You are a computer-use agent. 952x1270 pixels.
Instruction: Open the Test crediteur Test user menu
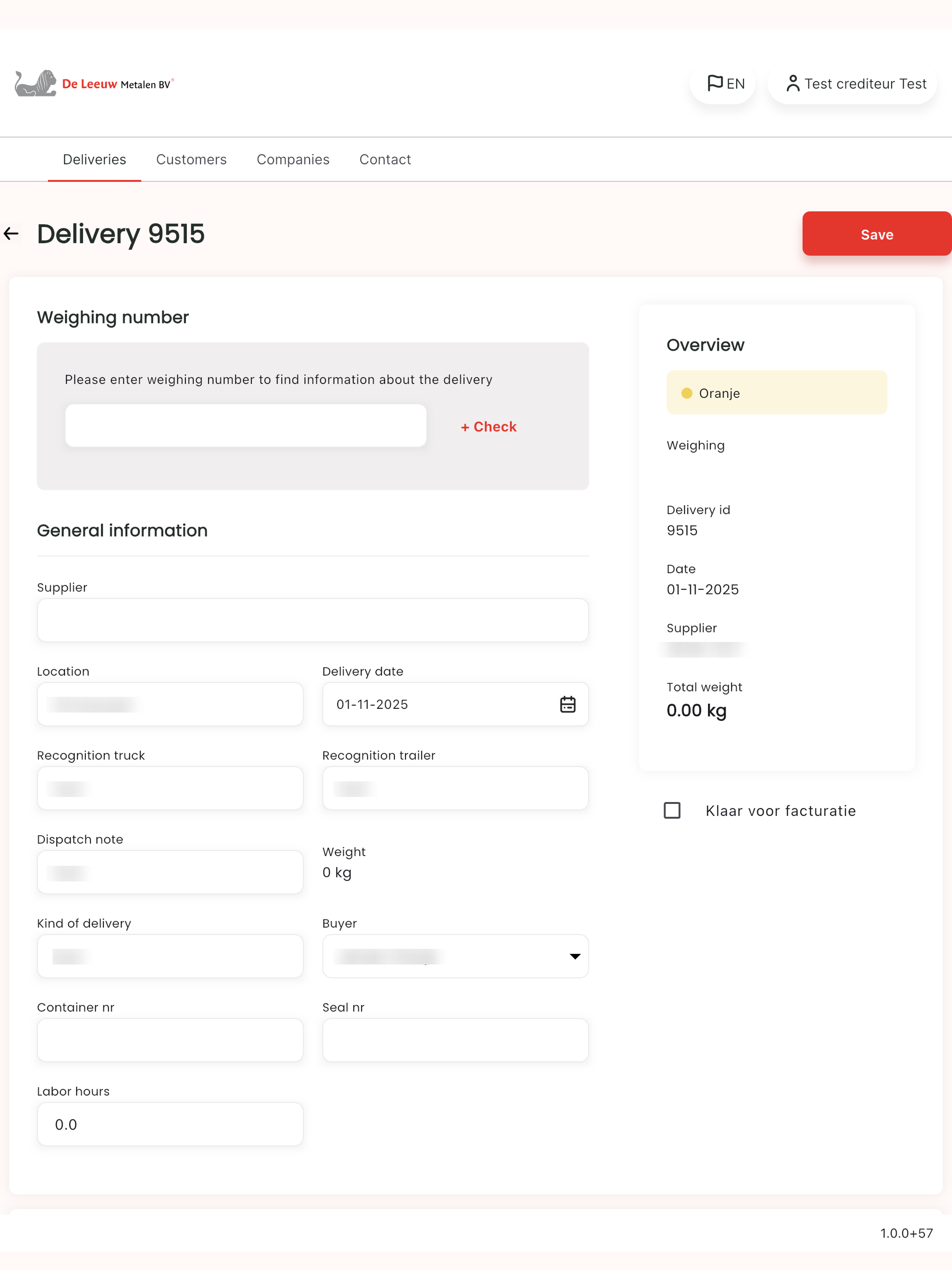coord(853,84)
